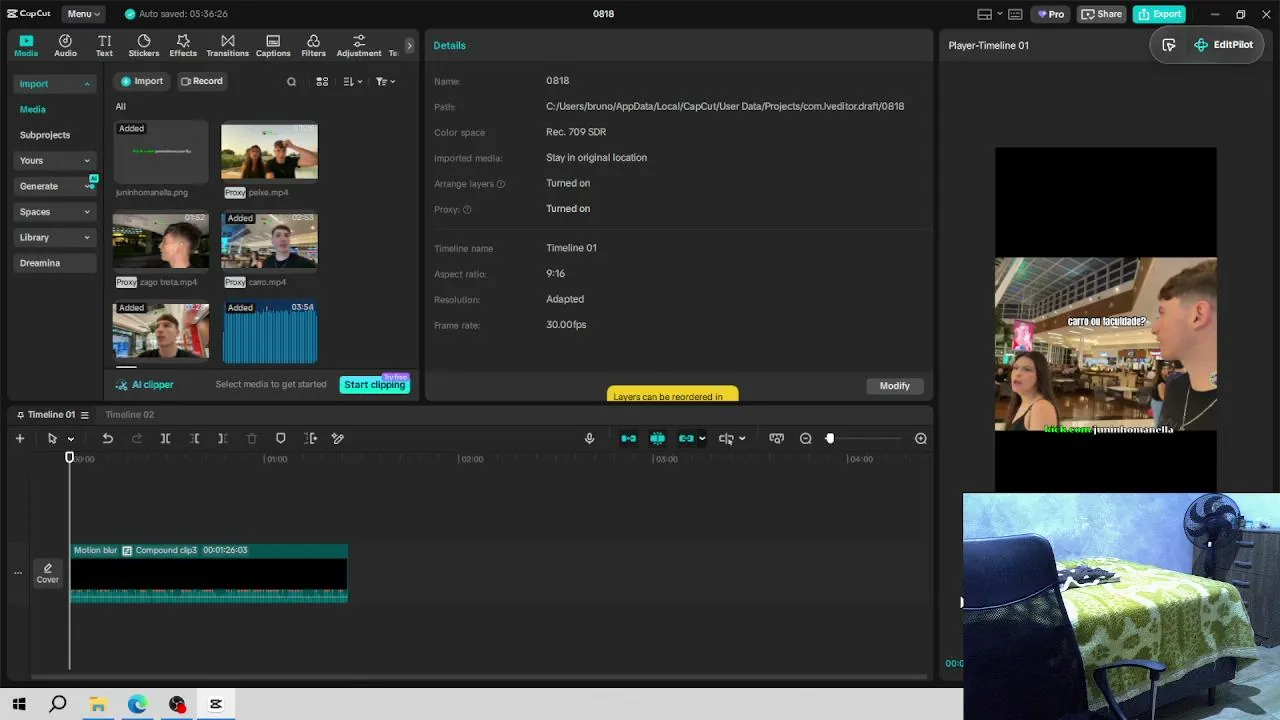
Task: Click the screen-select icon beside EditPilot
Action: 1169,45
